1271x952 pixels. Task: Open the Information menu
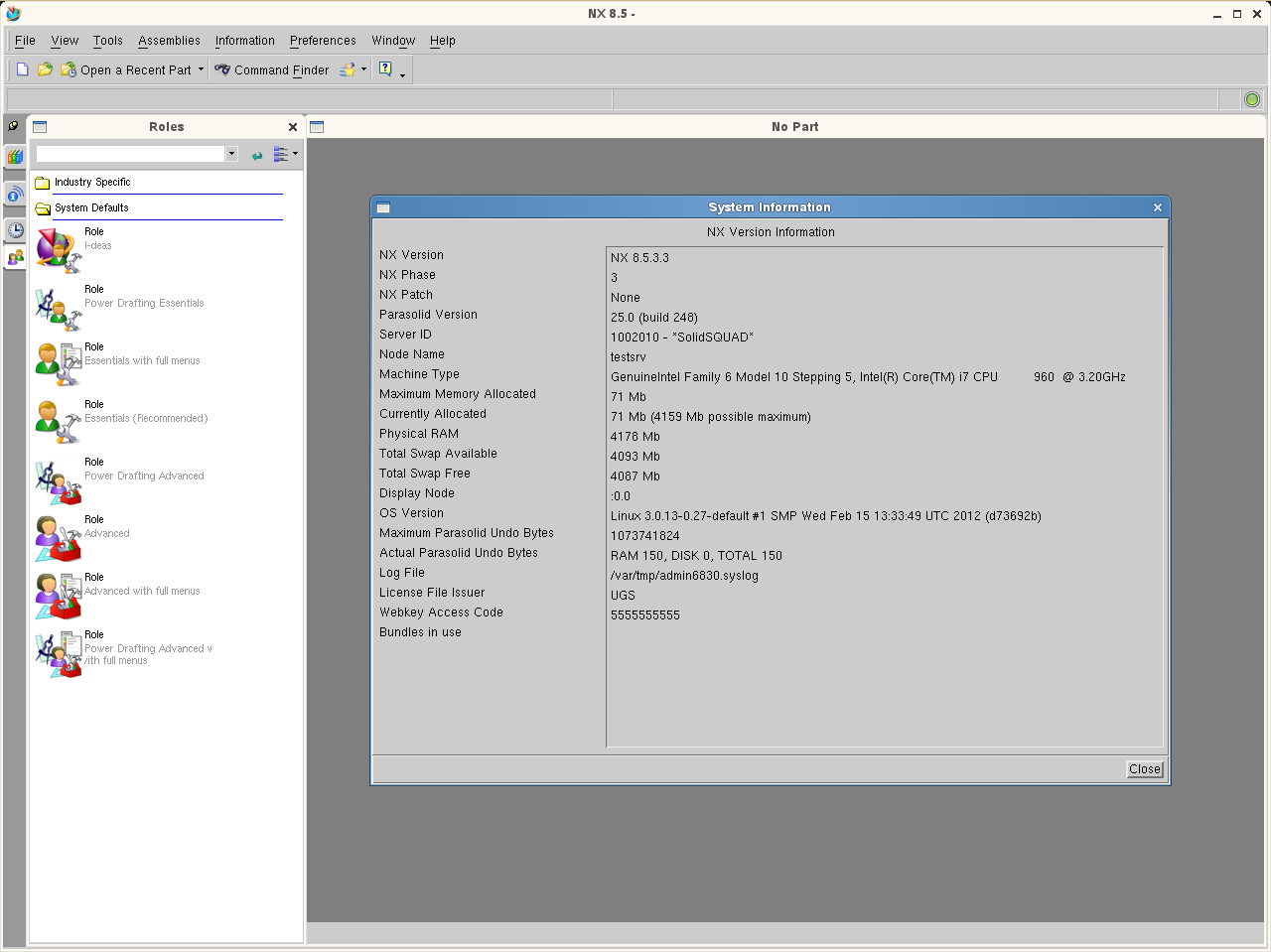click(x=244, y=41)
